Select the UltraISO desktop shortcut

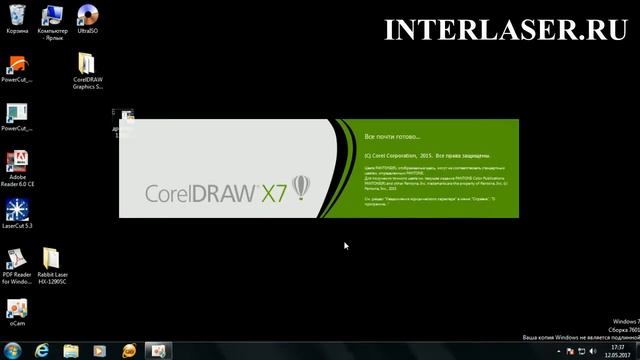(x=87, y=18)
